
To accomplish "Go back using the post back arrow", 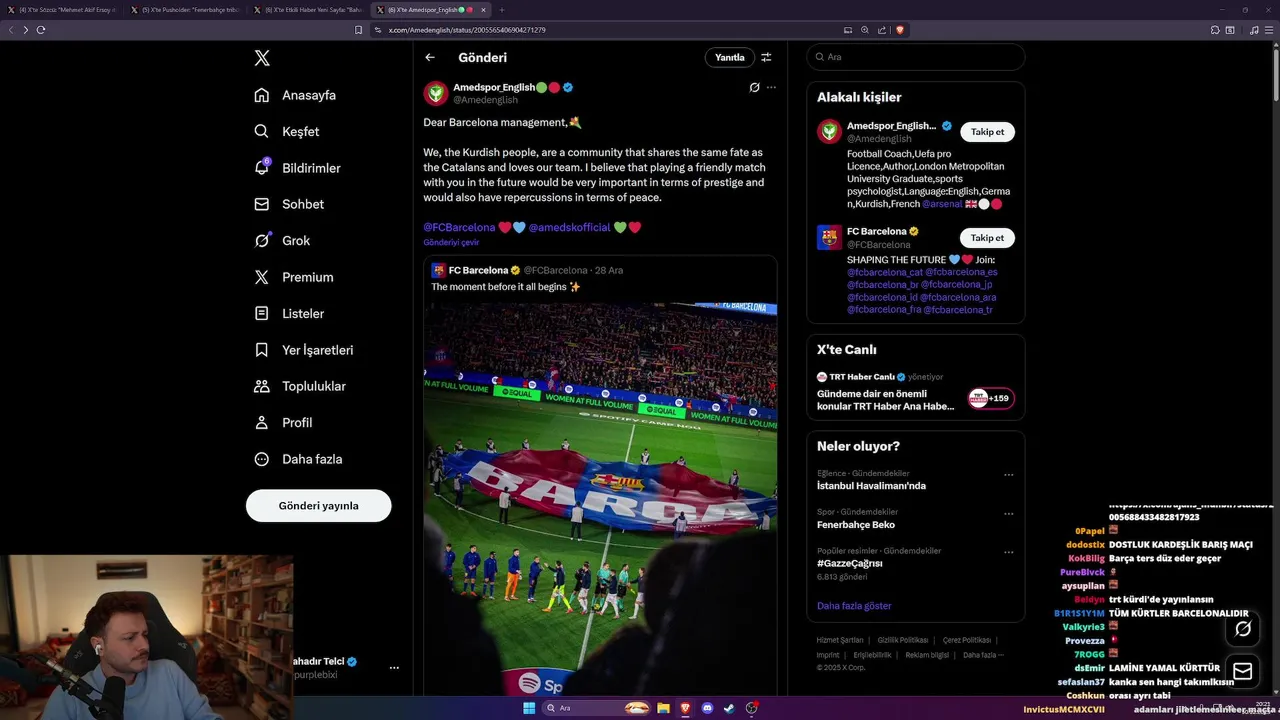I will click(430, 57).
